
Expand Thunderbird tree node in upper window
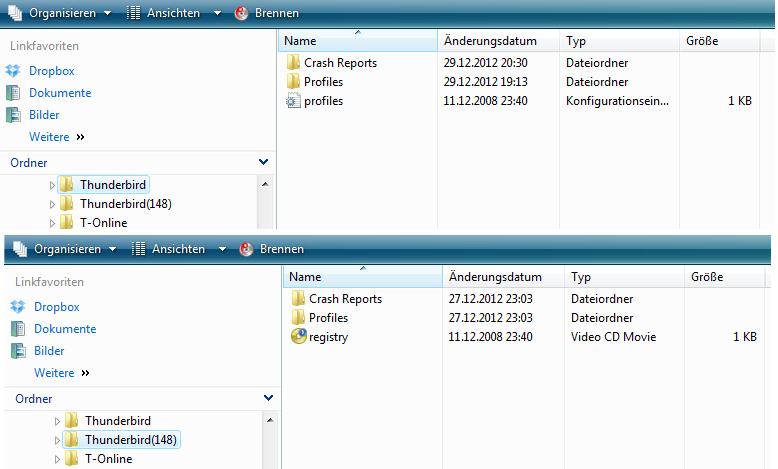click(x=52, y=185)
